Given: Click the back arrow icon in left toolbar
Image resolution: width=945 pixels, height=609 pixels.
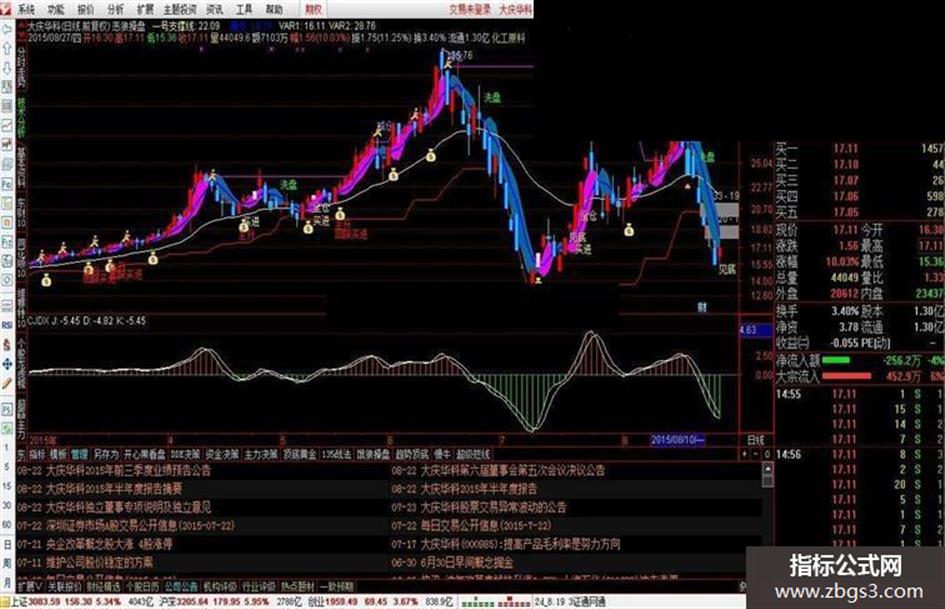Looking at the screenshot, I should [7, 28].
